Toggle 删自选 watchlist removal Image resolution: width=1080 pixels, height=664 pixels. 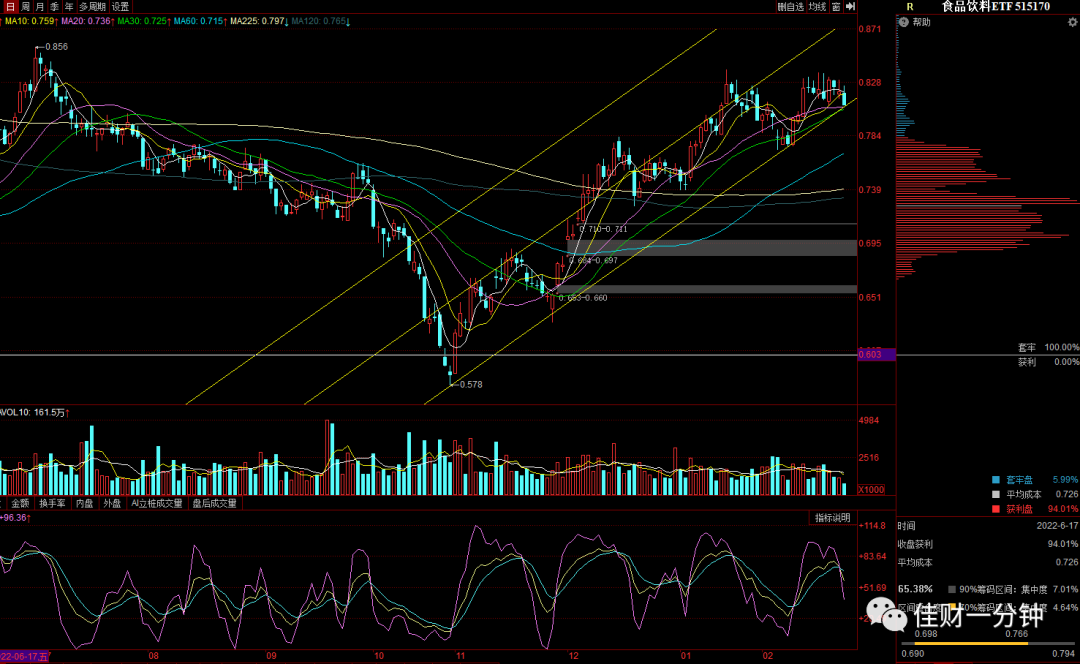(x=791, y=6)
